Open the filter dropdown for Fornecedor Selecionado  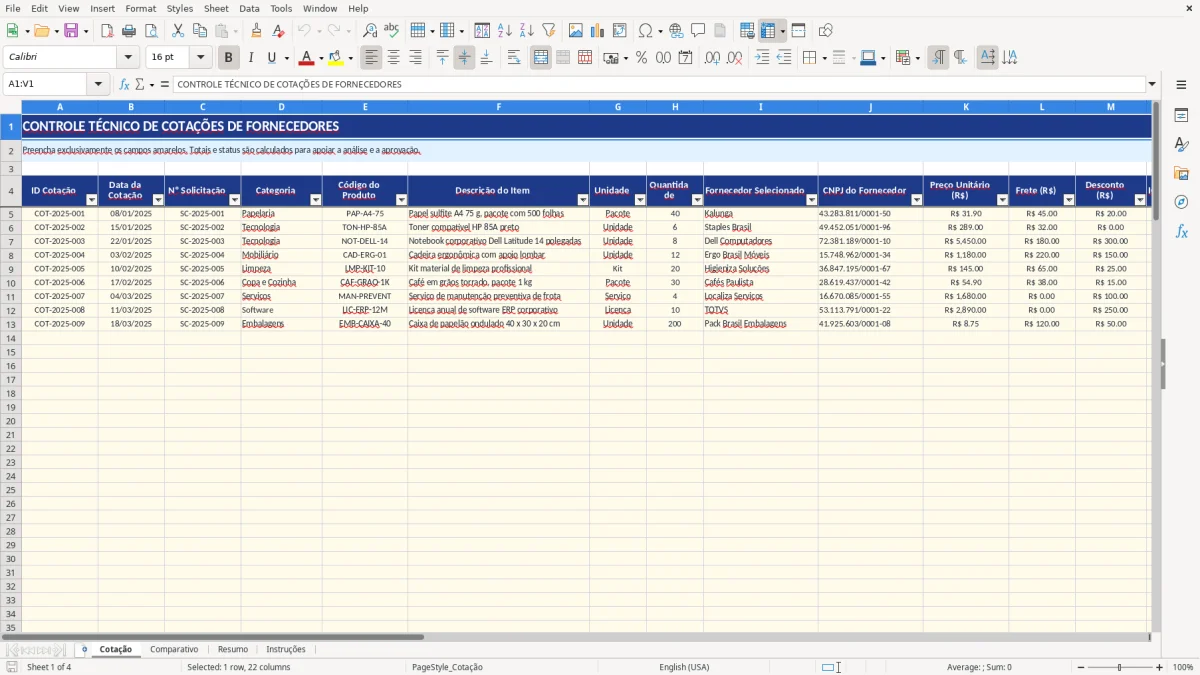tap(810, 200)
